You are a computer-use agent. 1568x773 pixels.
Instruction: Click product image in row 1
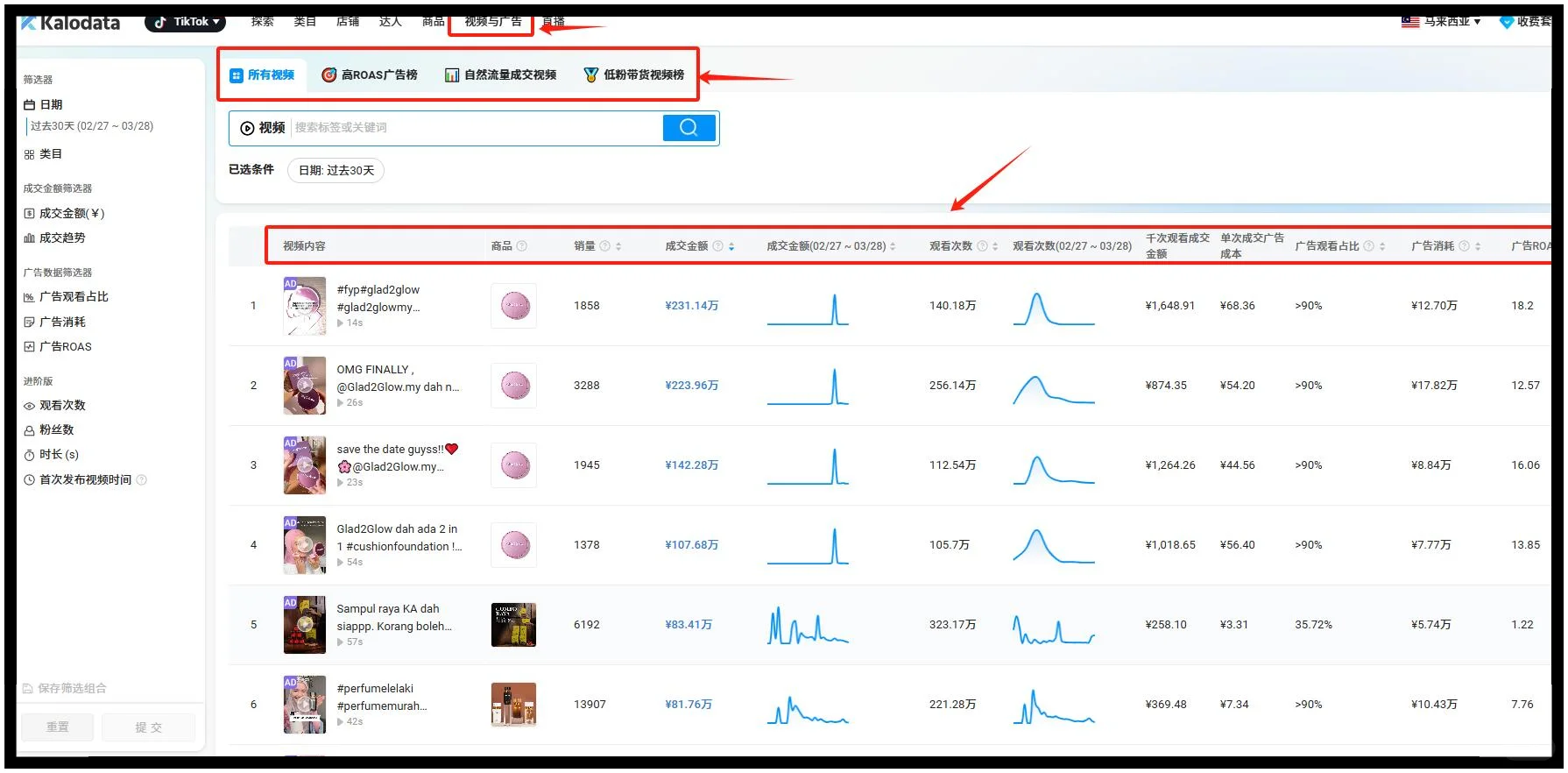(x=514, y=306)
